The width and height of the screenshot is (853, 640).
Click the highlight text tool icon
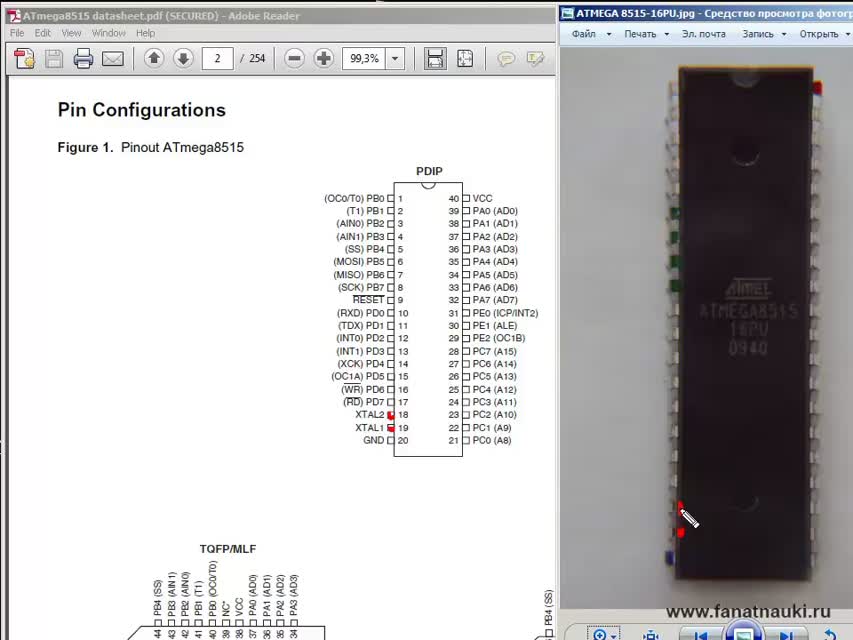[x=535, y=58]
